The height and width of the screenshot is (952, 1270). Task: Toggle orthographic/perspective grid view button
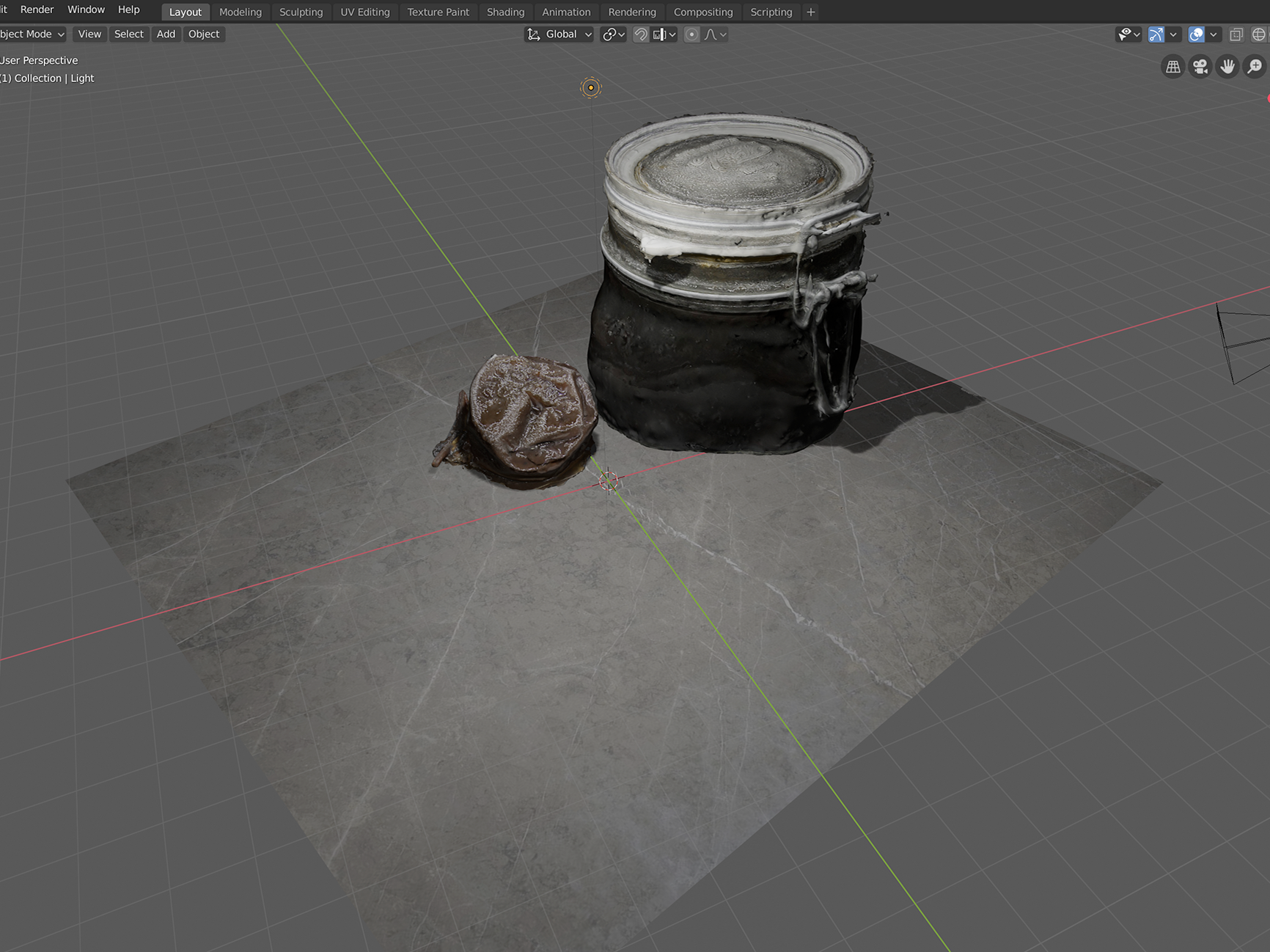[x=1173, y=67]
